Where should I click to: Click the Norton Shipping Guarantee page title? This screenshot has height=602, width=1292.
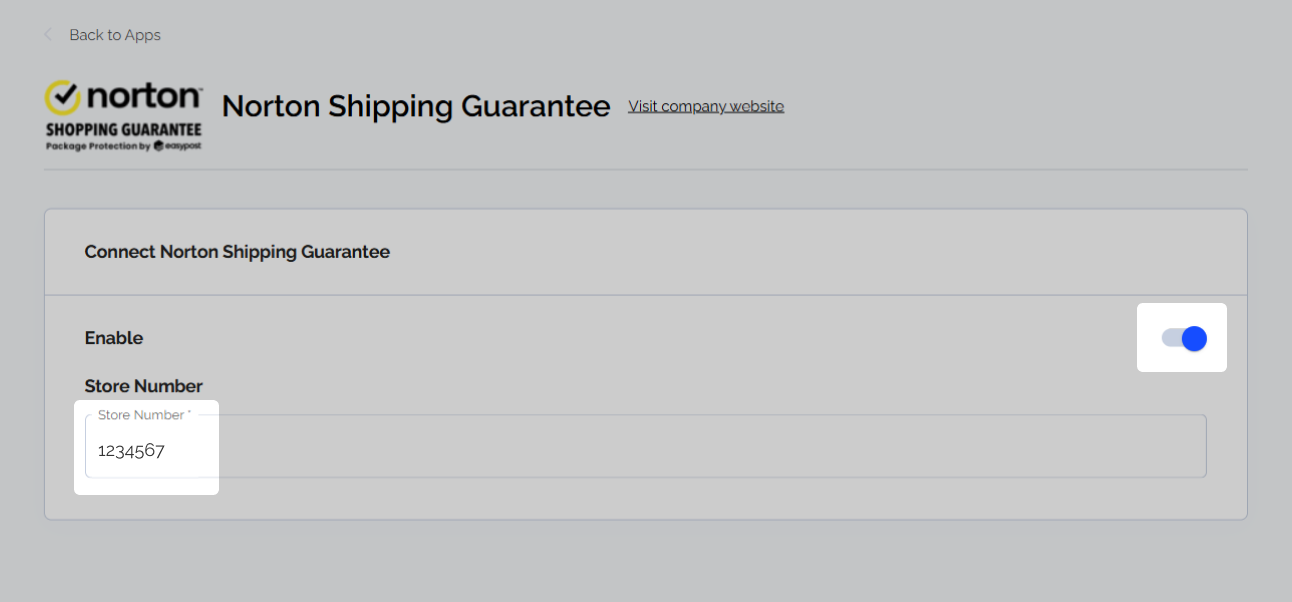[416, 106]
